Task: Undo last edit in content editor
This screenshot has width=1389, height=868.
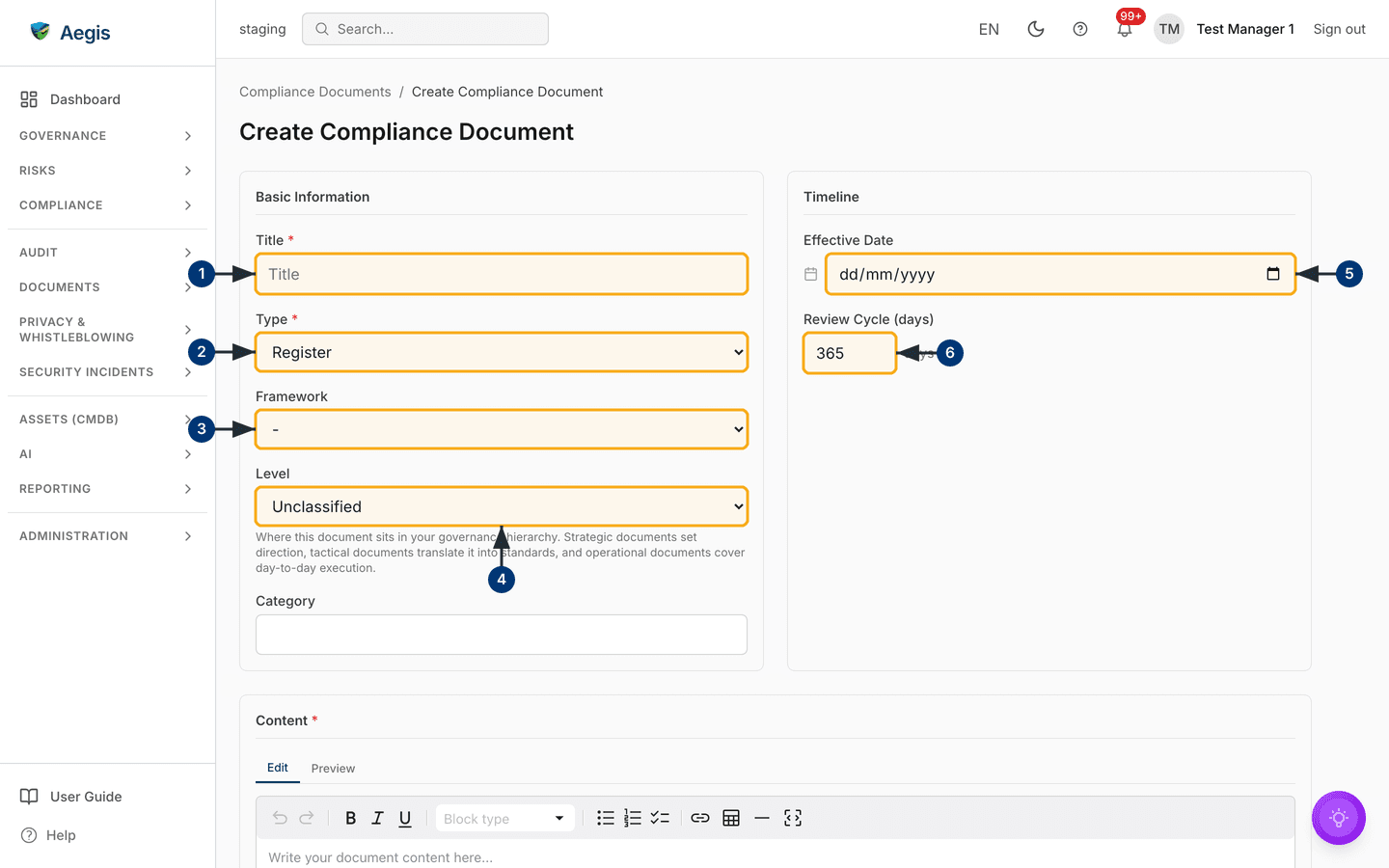Action: [x=280, y=818]
